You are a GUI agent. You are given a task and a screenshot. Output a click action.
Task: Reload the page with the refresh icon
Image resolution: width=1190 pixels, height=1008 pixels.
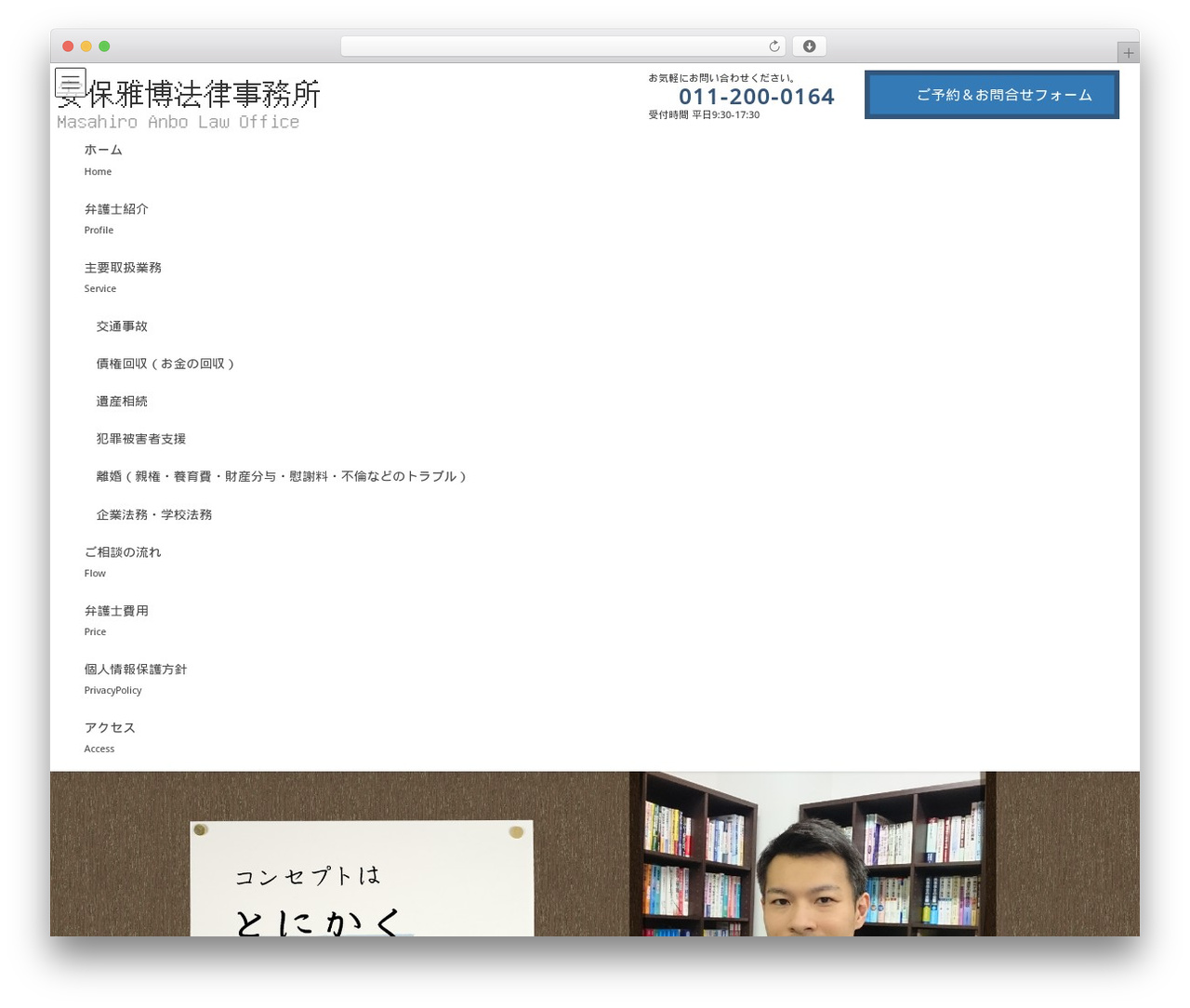coord(773,46)
